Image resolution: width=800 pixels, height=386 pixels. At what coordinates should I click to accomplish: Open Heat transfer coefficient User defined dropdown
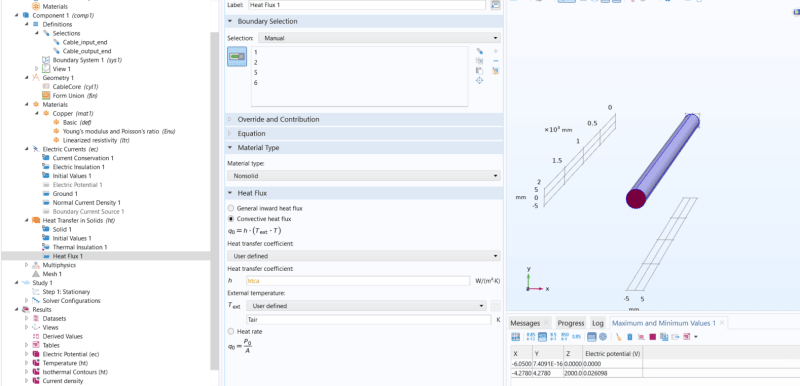point(364,256)
